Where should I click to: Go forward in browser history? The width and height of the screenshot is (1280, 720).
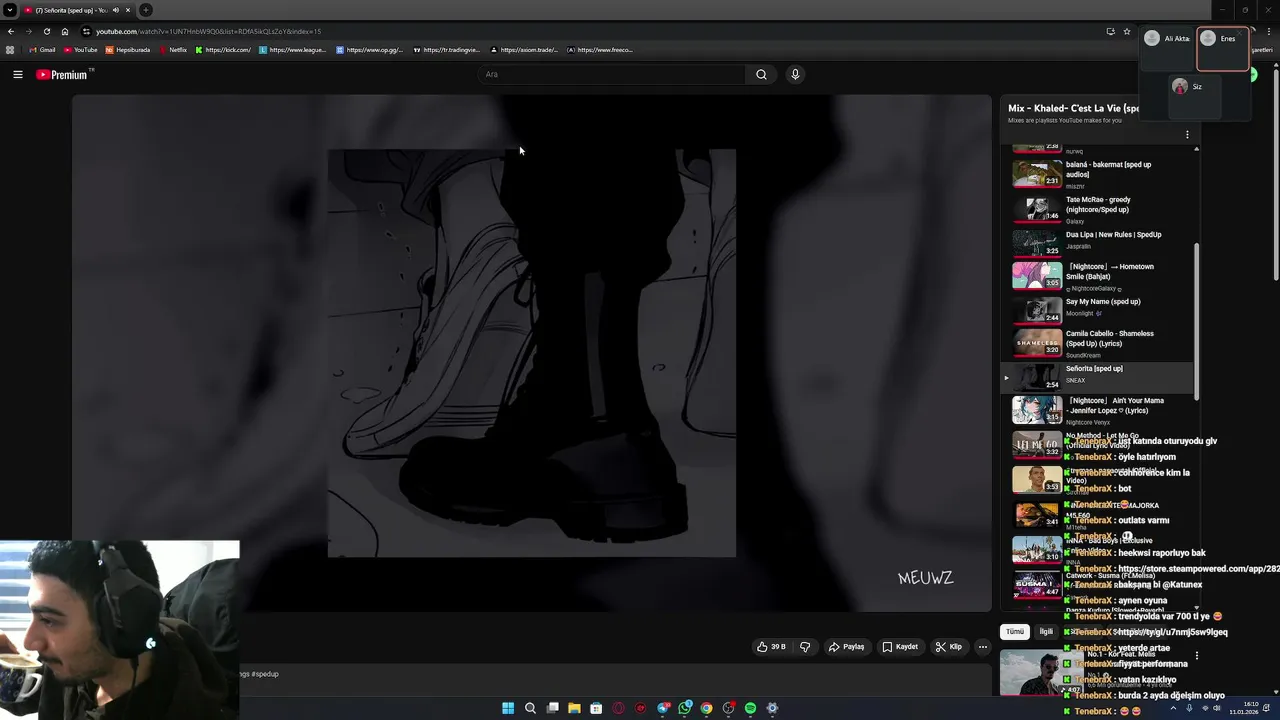(x=28, y=31)
